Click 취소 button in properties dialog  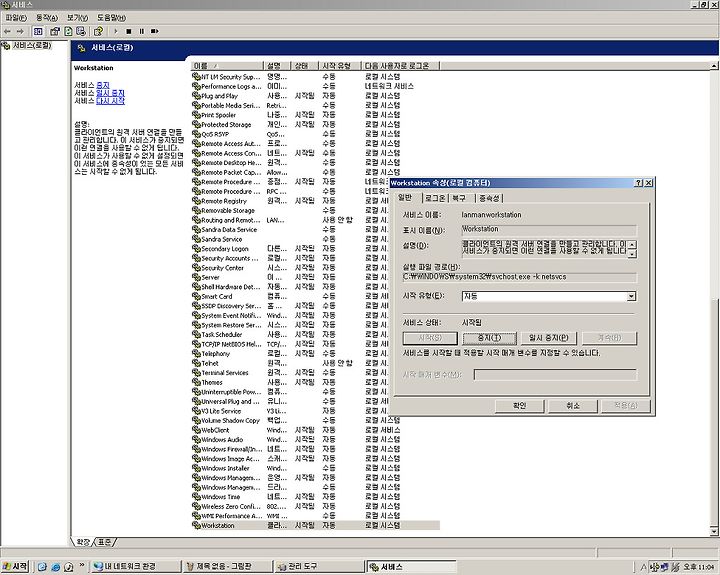573,406
